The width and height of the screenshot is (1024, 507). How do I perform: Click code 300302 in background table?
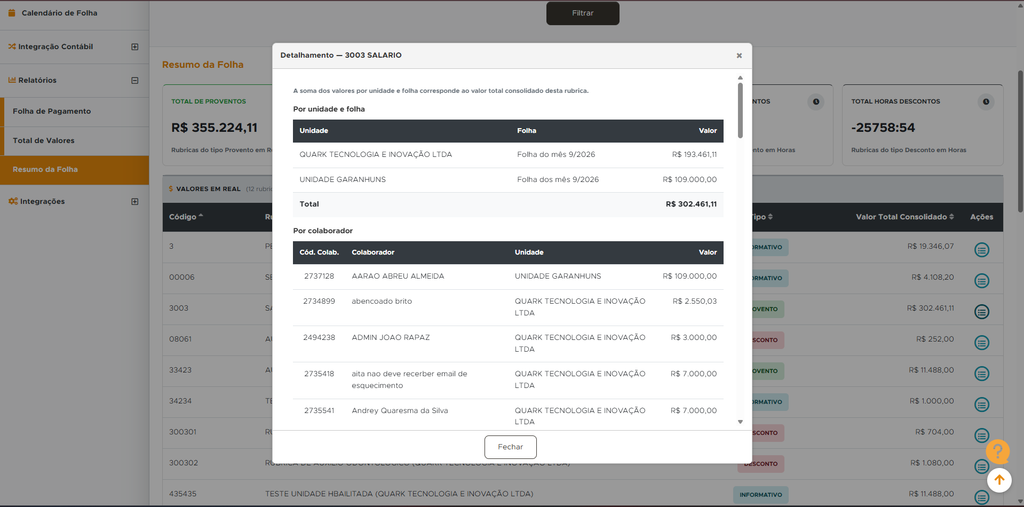coord(183,463)
